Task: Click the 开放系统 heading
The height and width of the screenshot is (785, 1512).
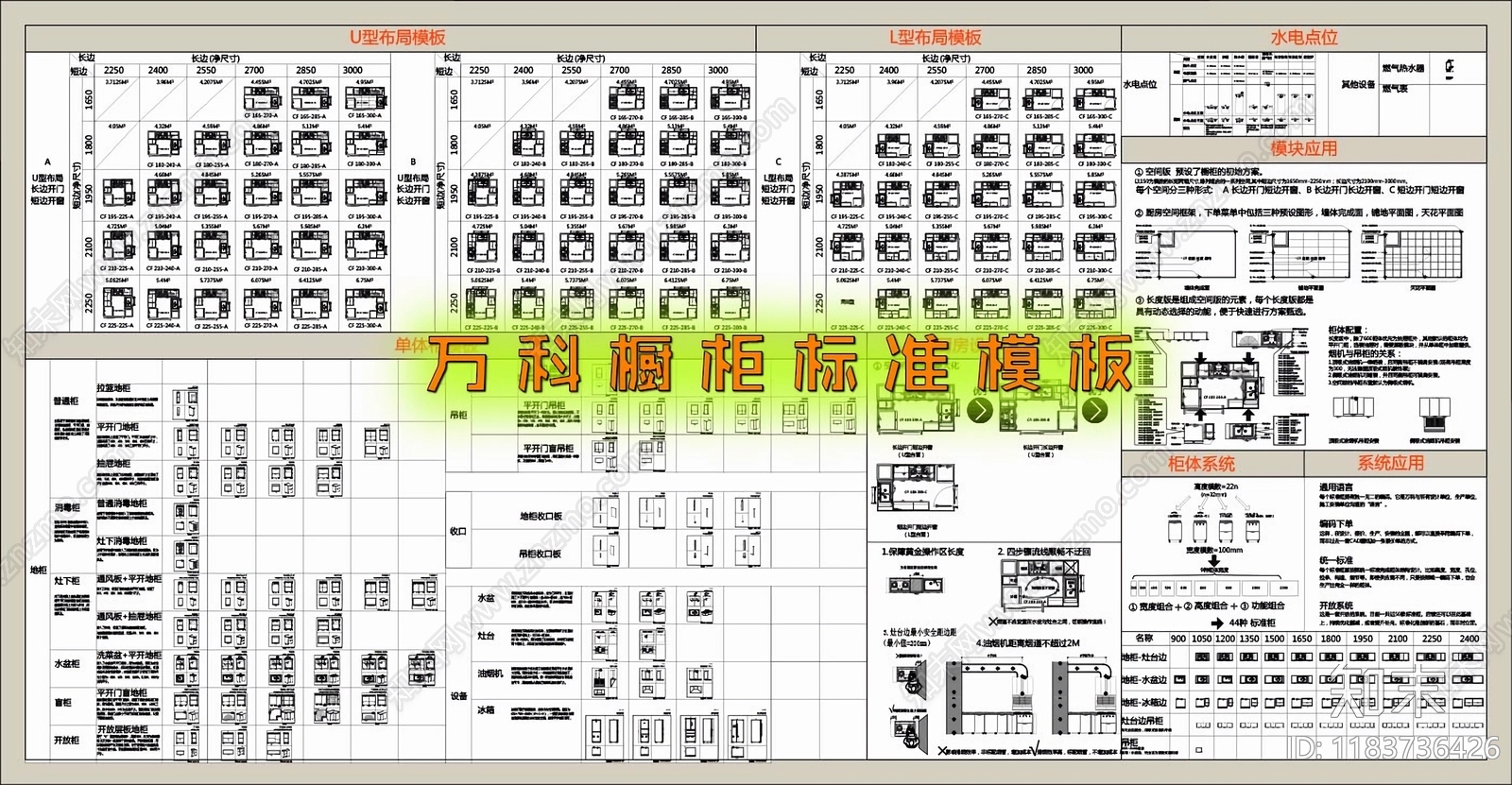Action: (1335, 606)
